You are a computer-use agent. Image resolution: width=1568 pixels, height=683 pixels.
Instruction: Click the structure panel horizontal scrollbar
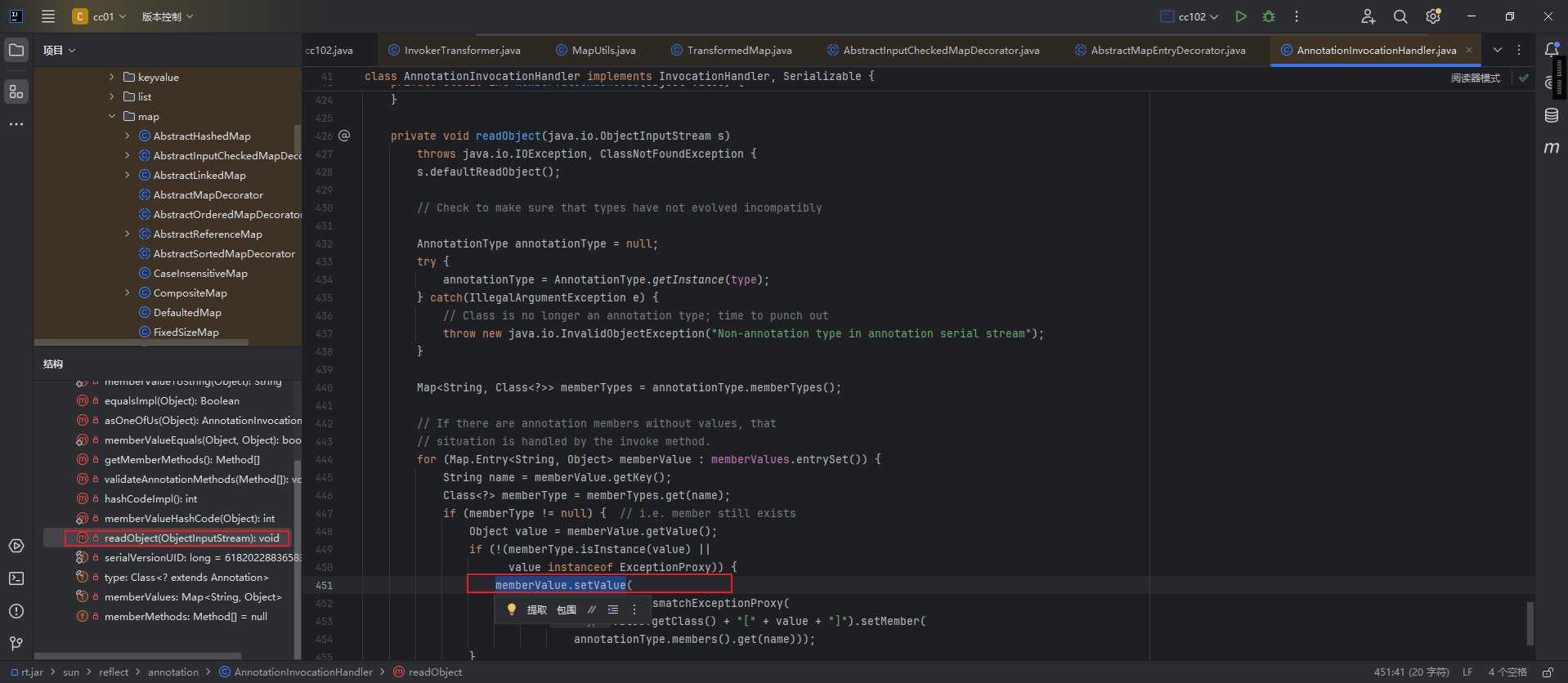[x=137, y=655]
